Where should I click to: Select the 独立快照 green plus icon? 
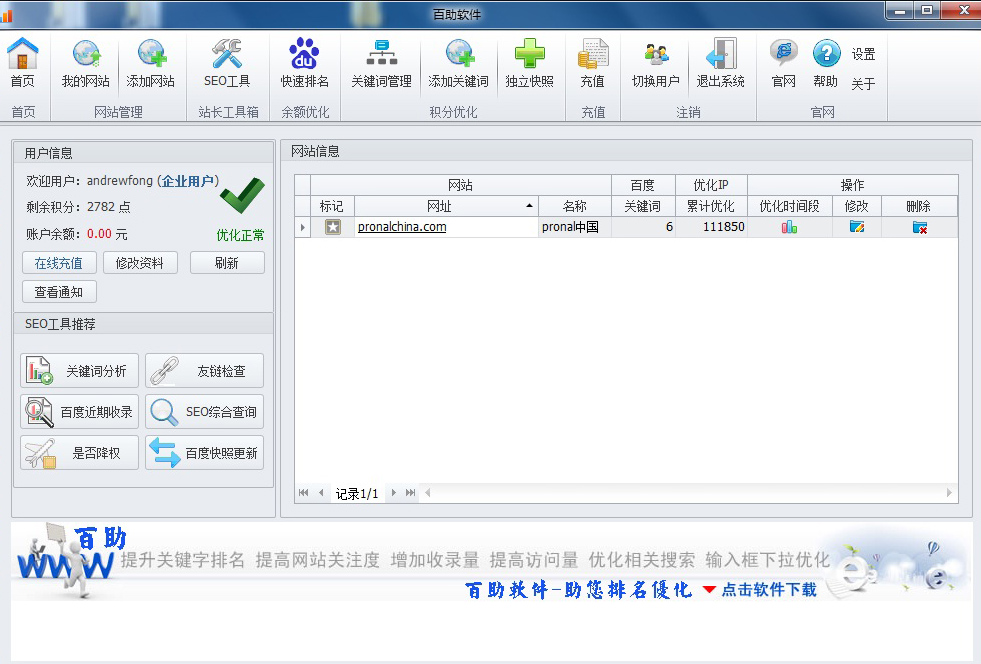(x=529, y=63)
